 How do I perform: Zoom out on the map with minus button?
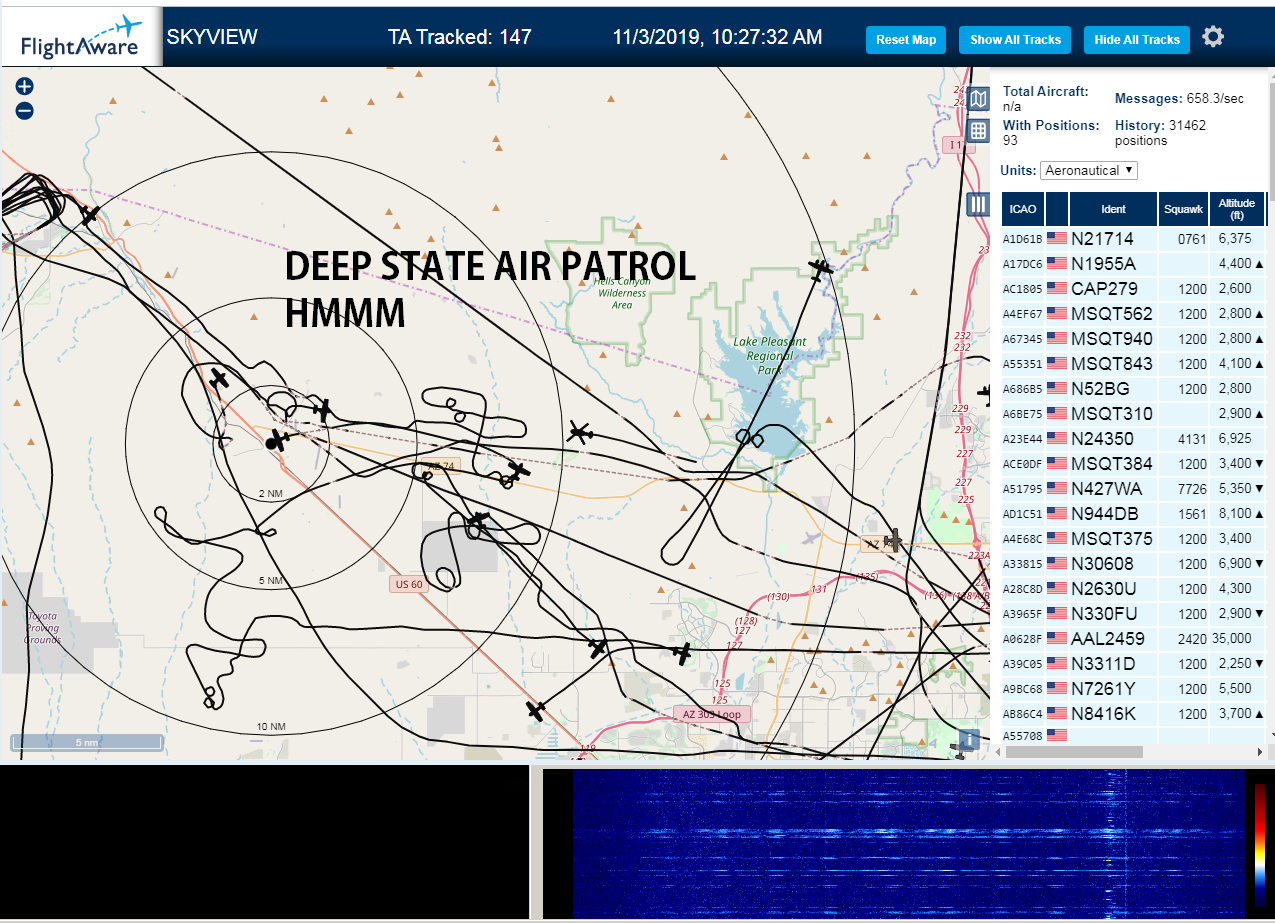tap(25, 111)
